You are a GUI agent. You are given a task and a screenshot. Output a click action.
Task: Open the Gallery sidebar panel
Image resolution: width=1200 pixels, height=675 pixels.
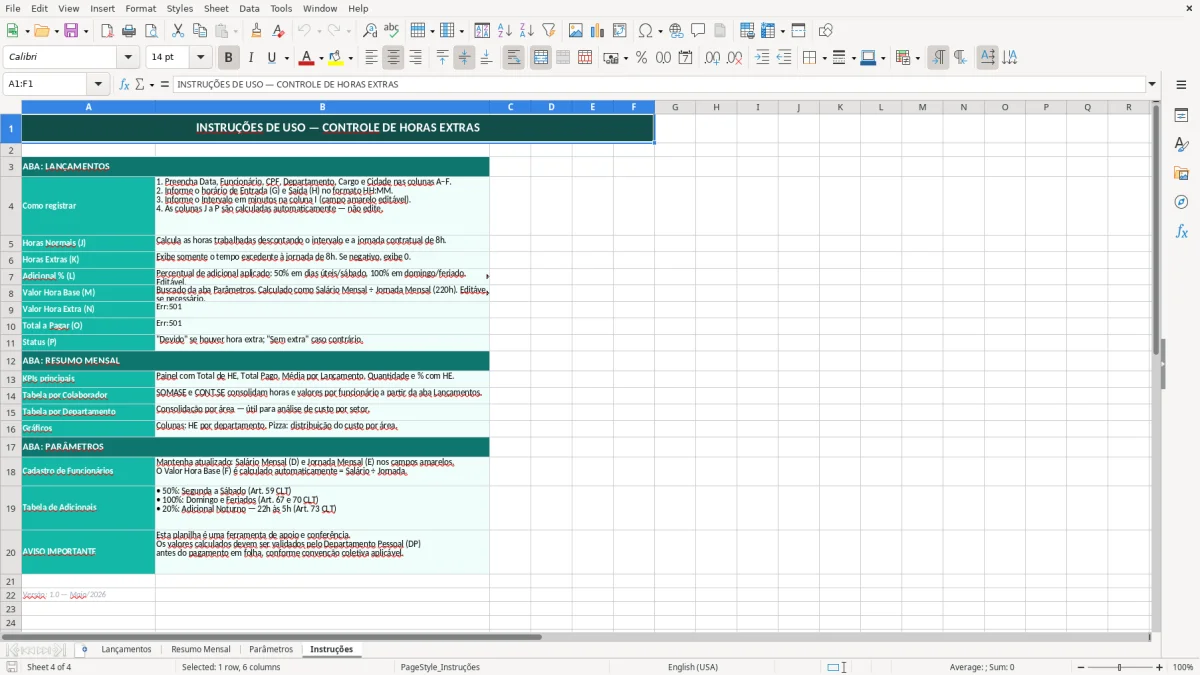pyautogui.click(x=1181, y=173)
